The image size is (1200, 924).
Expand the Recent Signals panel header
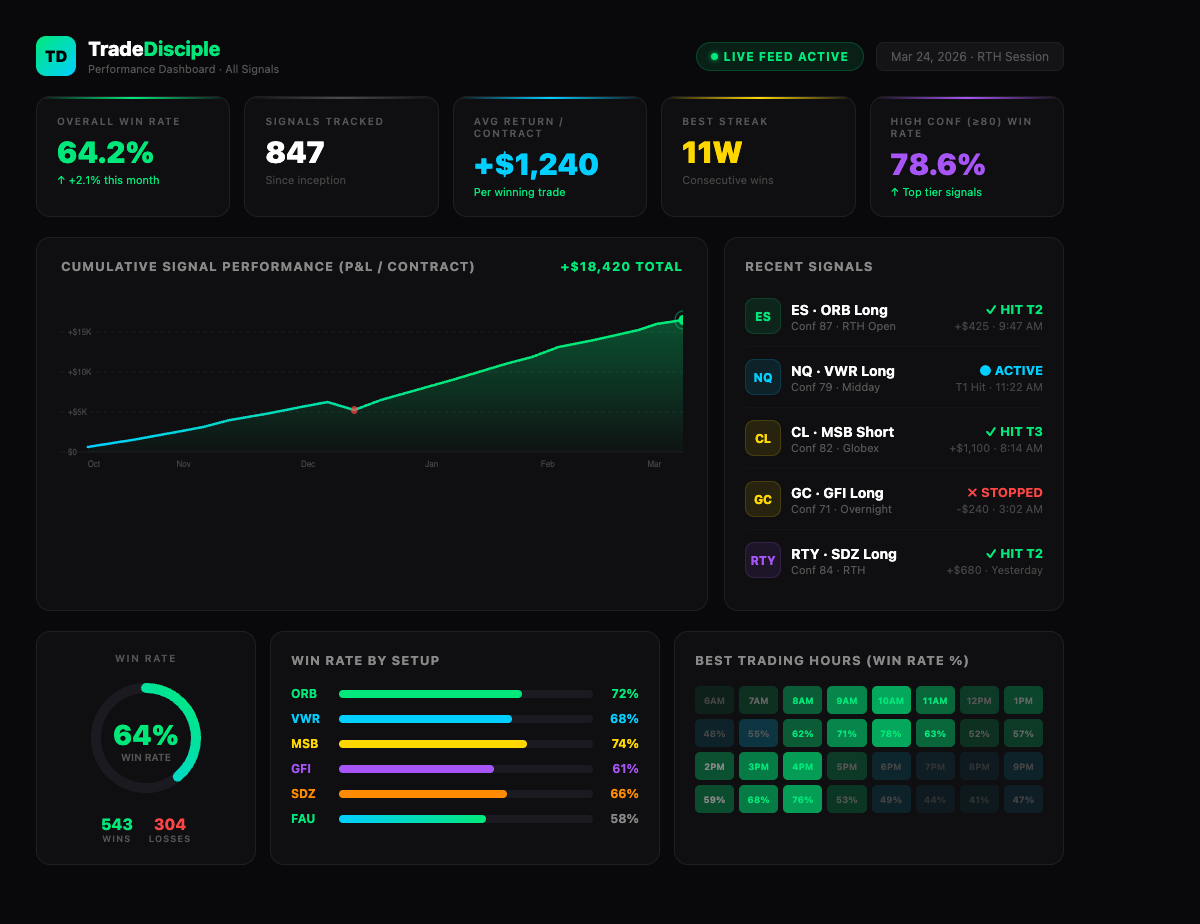809,266
